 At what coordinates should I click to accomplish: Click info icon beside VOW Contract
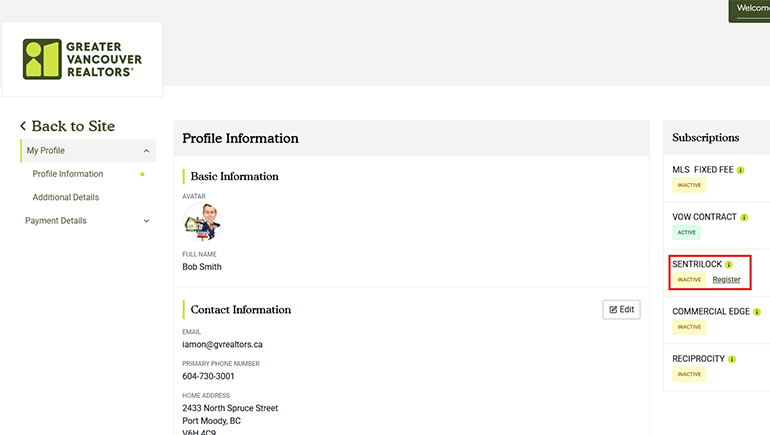click(745, 217)
